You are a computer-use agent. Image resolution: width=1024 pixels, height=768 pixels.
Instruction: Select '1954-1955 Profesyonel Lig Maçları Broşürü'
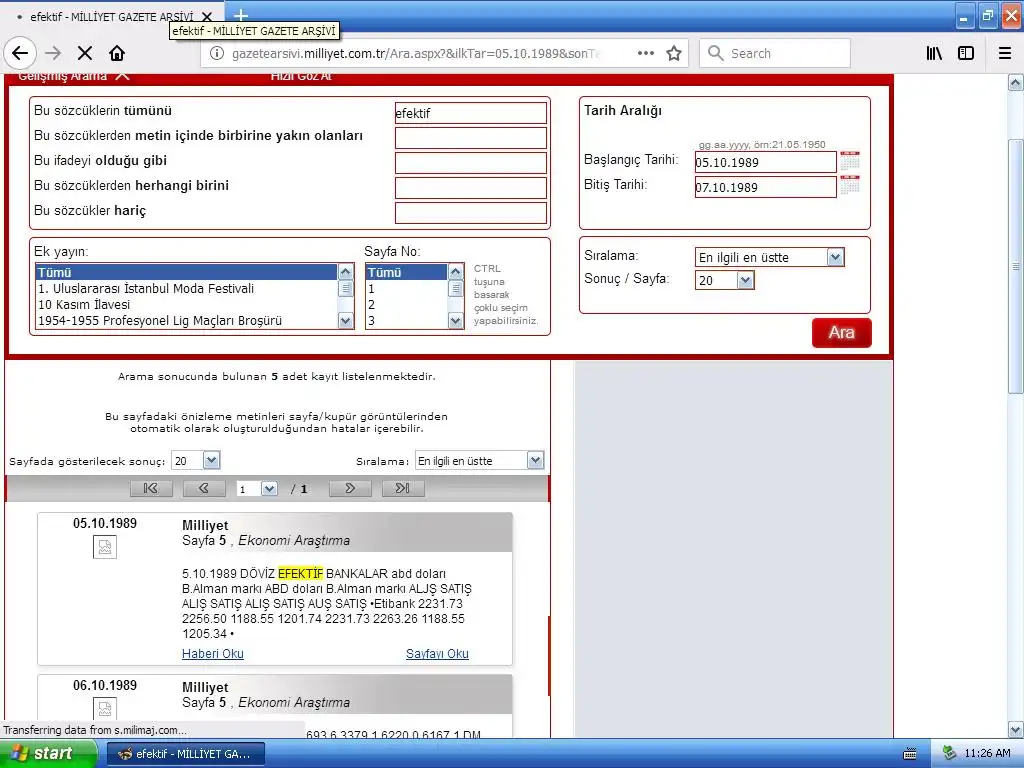pyautogui.click(x=186, y=320)
